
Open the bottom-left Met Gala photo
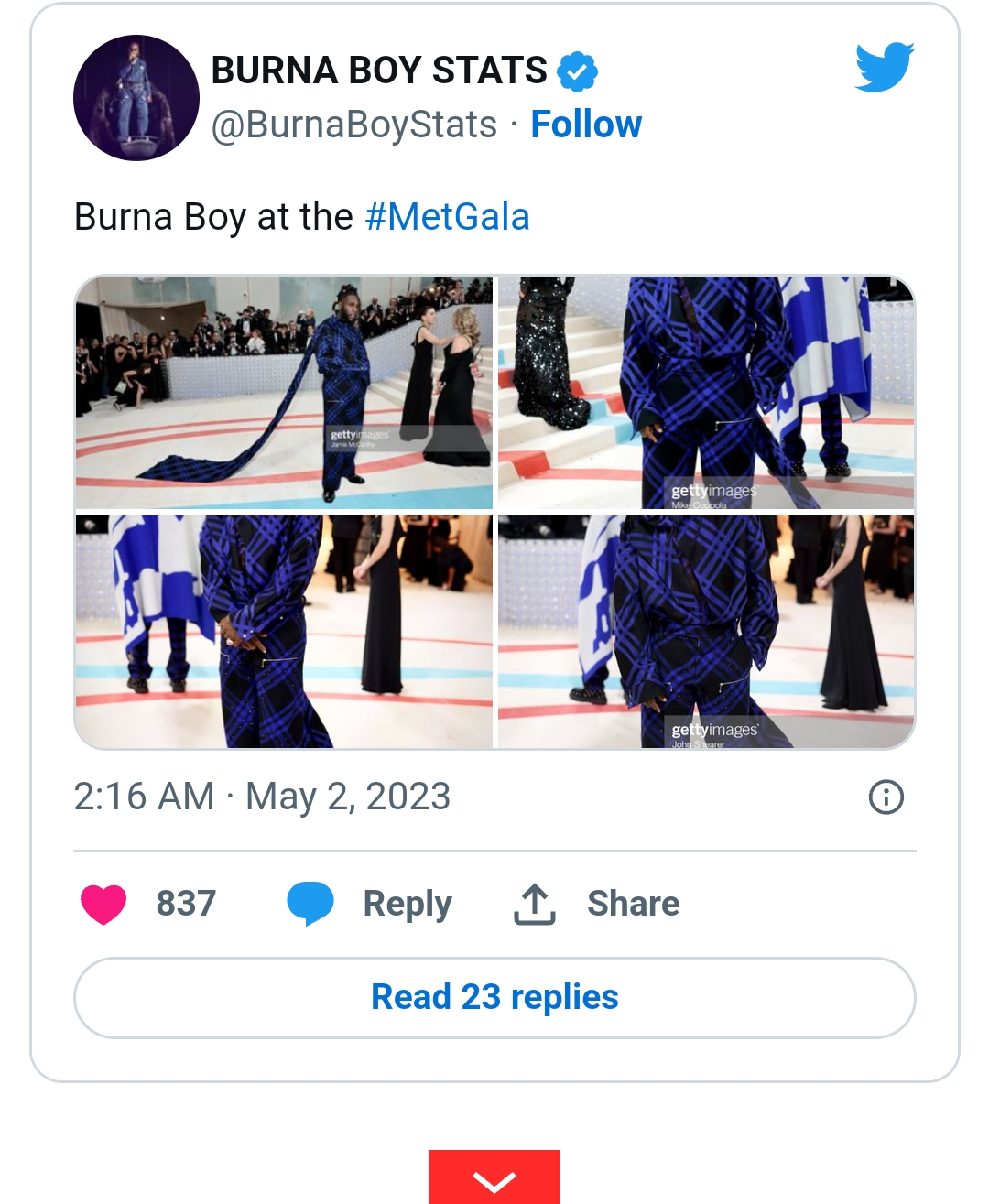point(284,631)
